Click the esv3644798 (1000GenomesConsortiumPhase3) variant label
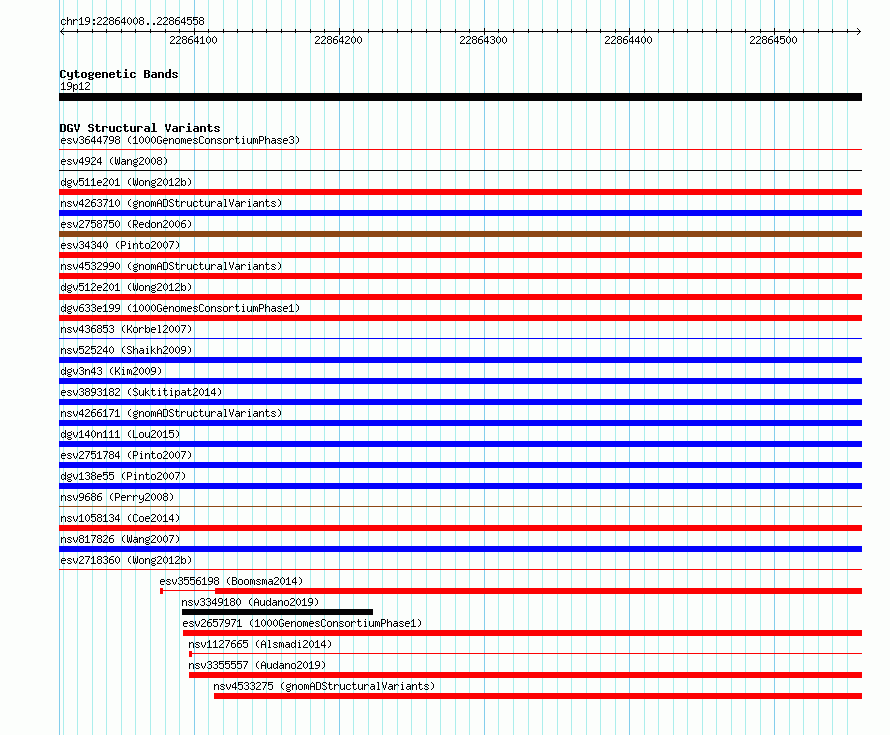The width and height of the screenshot is (890, 735). [x=180, y=140]
